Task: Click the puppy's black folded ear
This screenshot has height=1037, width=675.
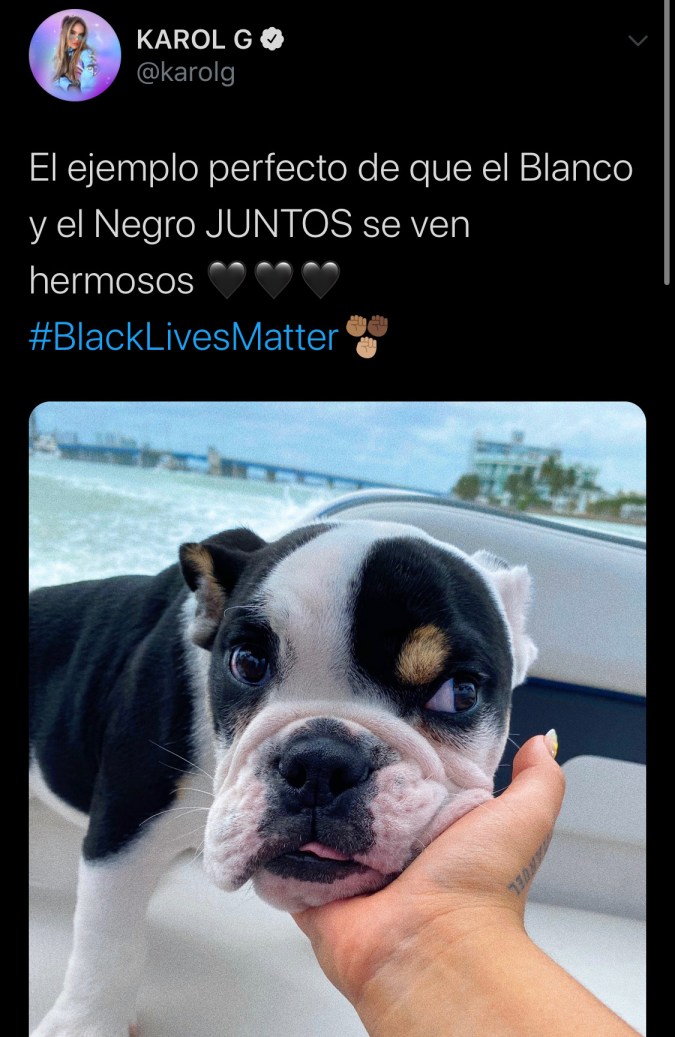Action: 213,574
